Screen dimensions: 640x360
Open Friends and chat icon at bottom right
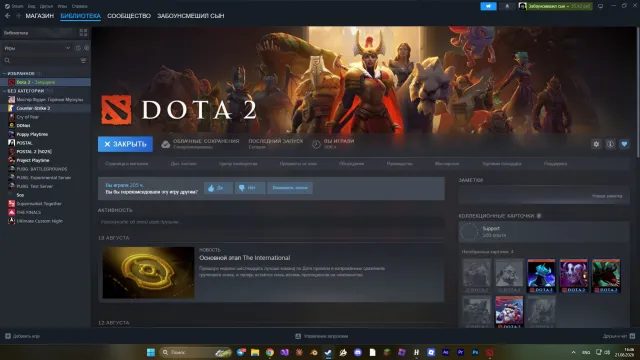click(632, 336)
